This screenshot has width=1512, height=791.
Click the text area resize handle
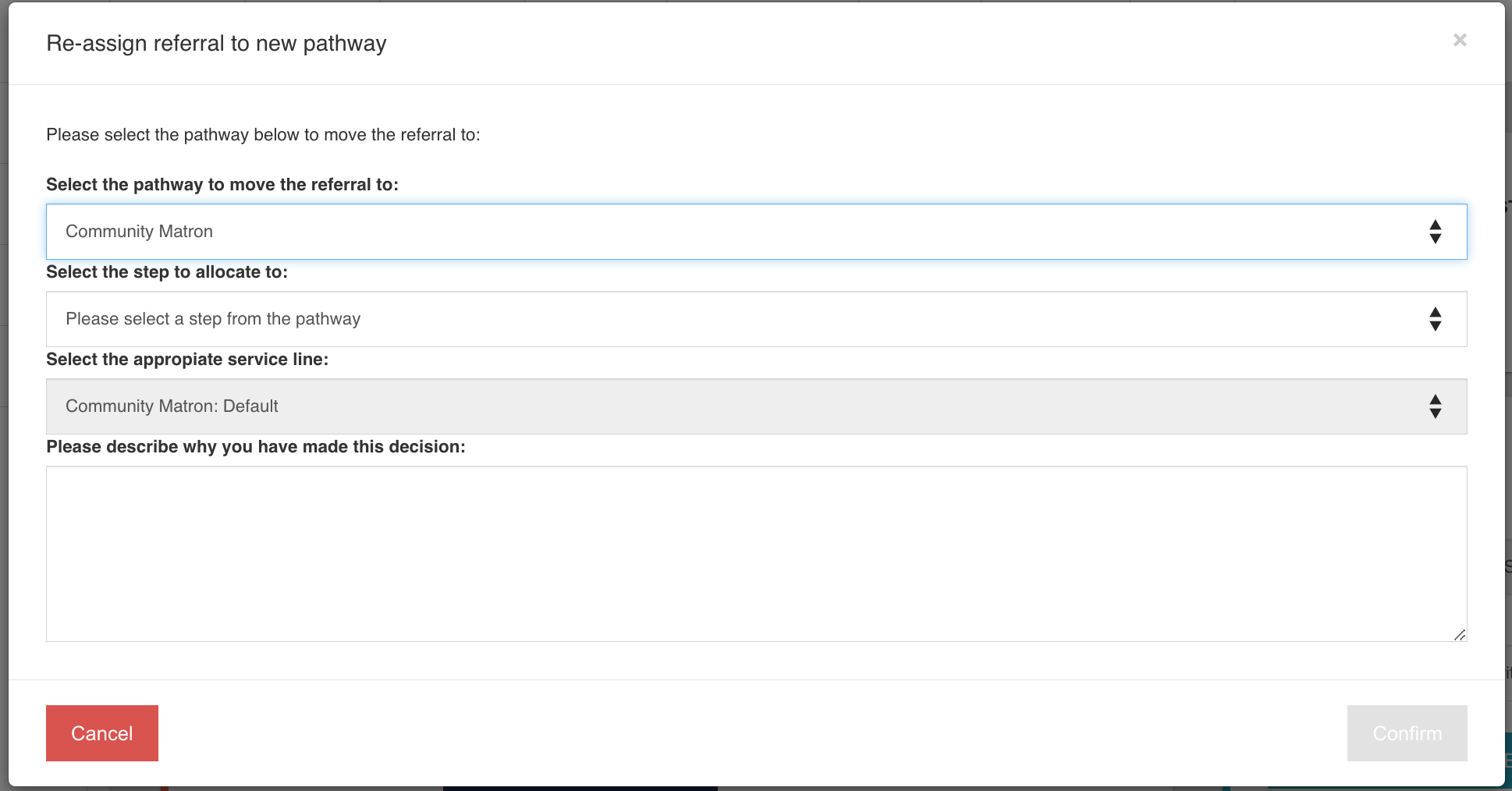tap(1460, 635)
